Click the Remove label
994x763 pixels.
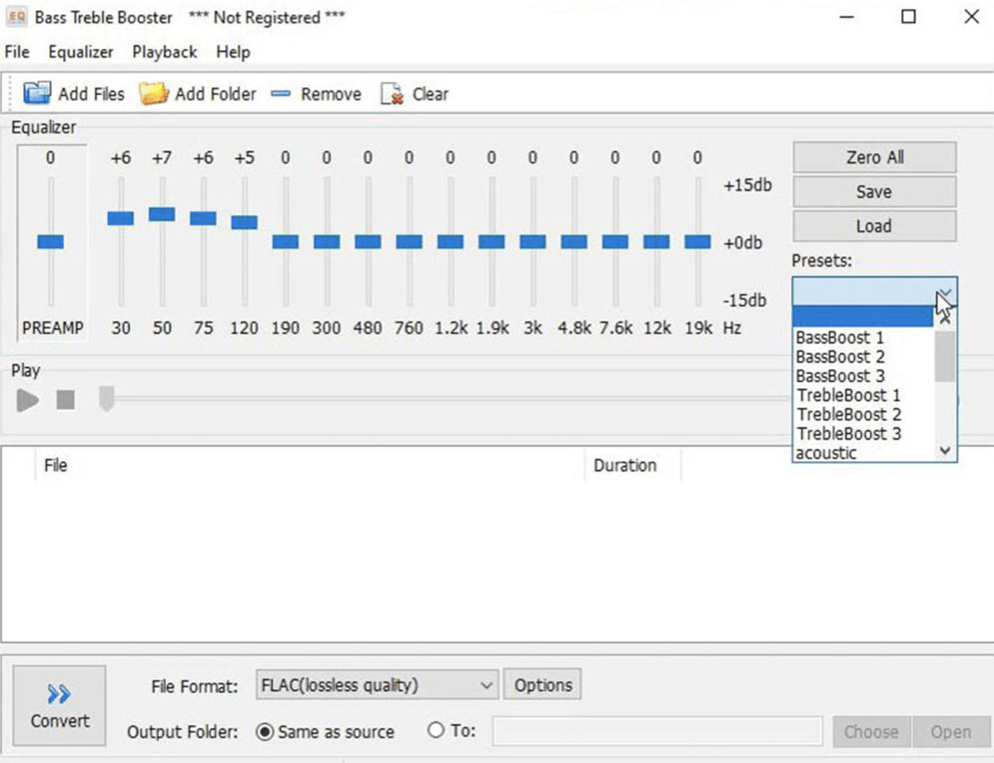click(x=331, y=94)
